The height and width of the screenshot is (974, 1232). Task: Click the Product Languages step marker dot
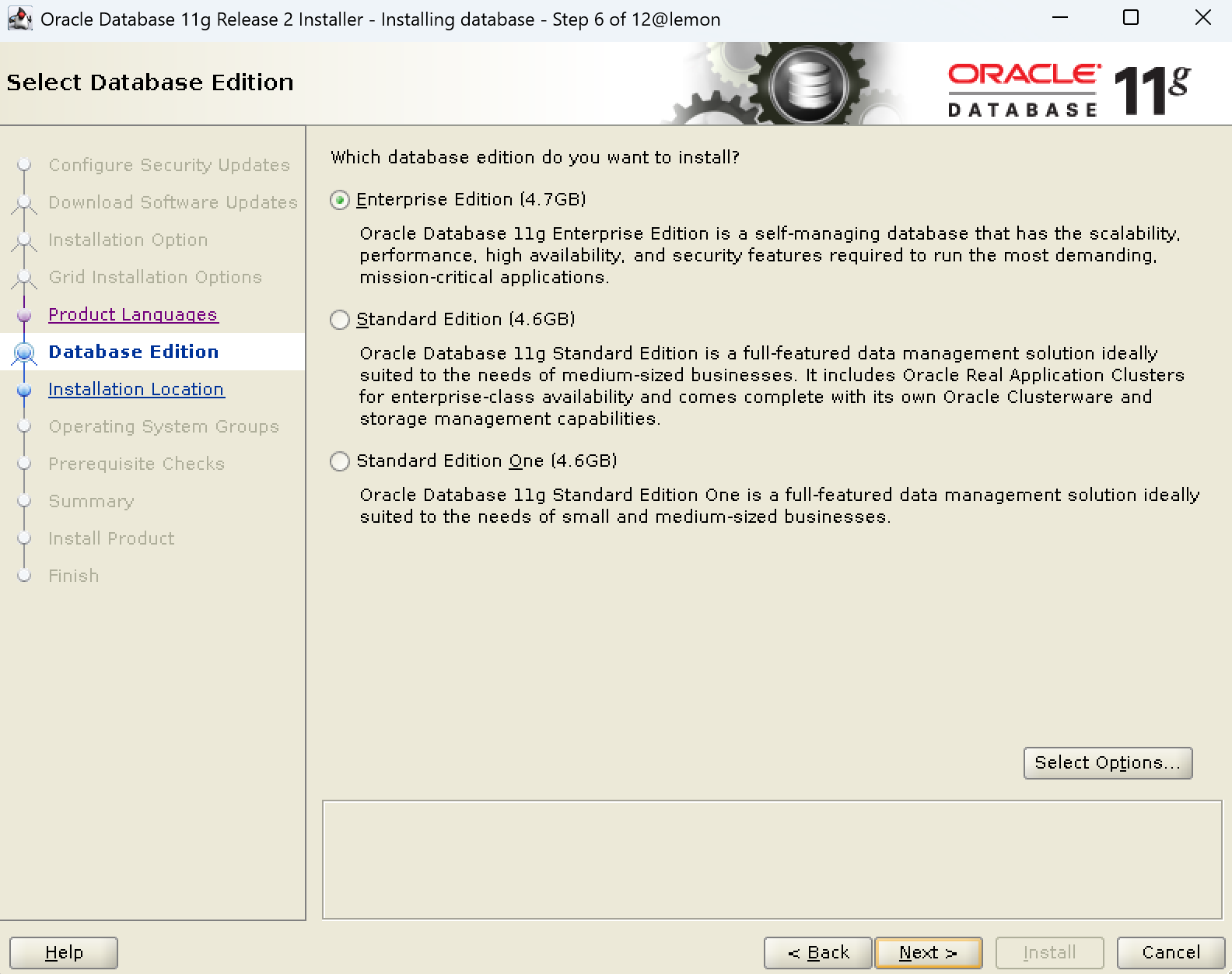coord(24,315)
